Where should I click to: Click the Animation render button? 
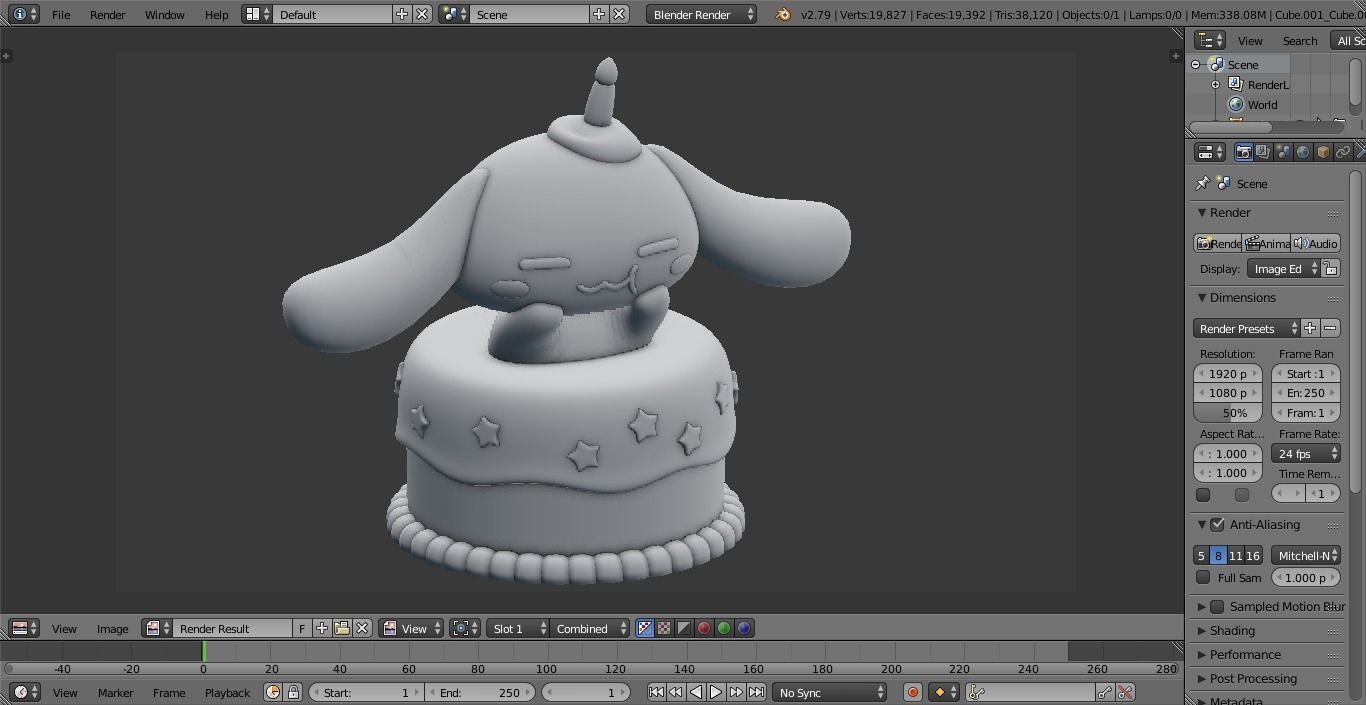click(1267, 244)
